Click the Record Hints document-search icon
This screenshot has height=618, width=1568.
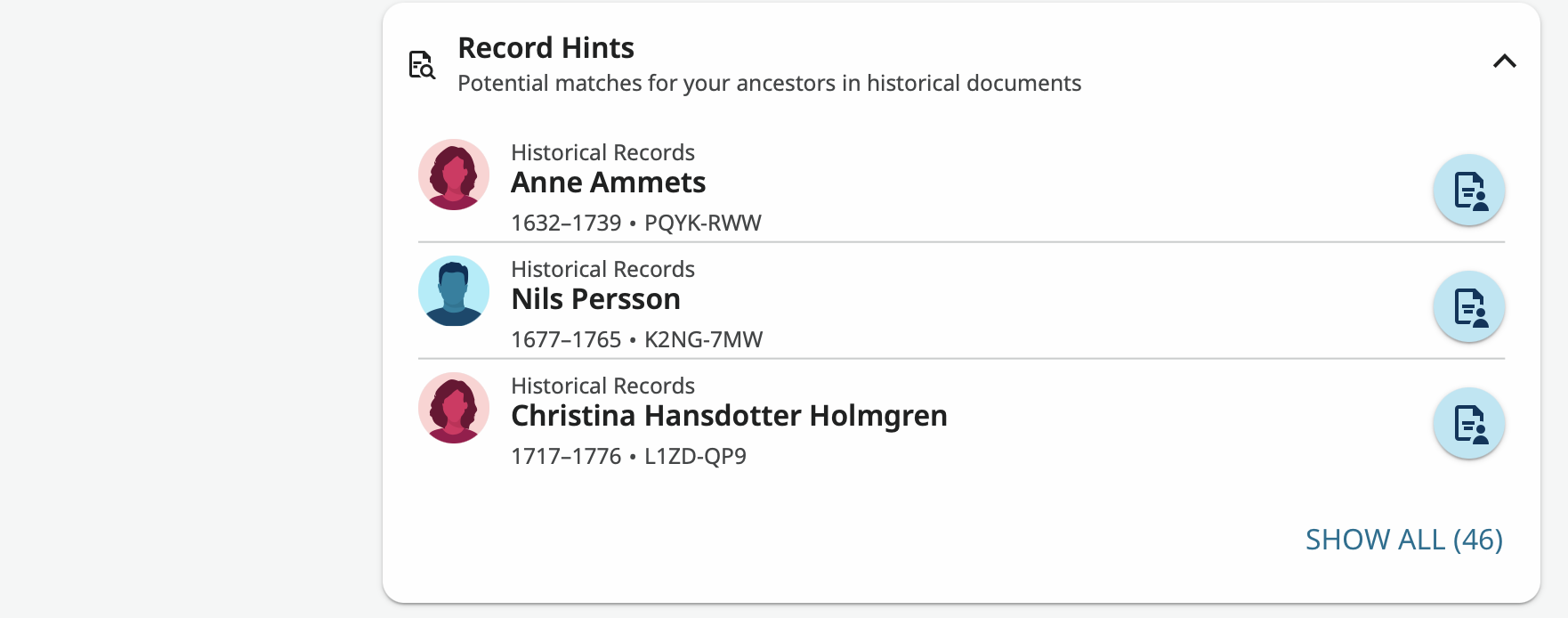[422, 65]
